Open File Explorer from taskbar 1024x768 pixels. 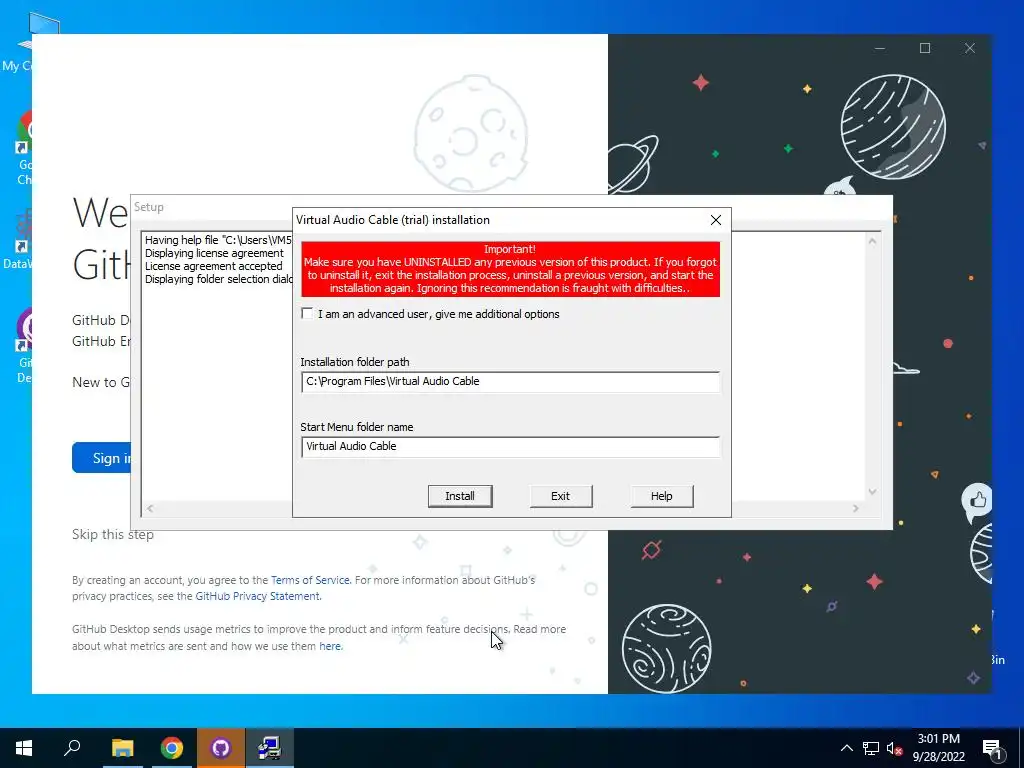click(x=122, y=748)
